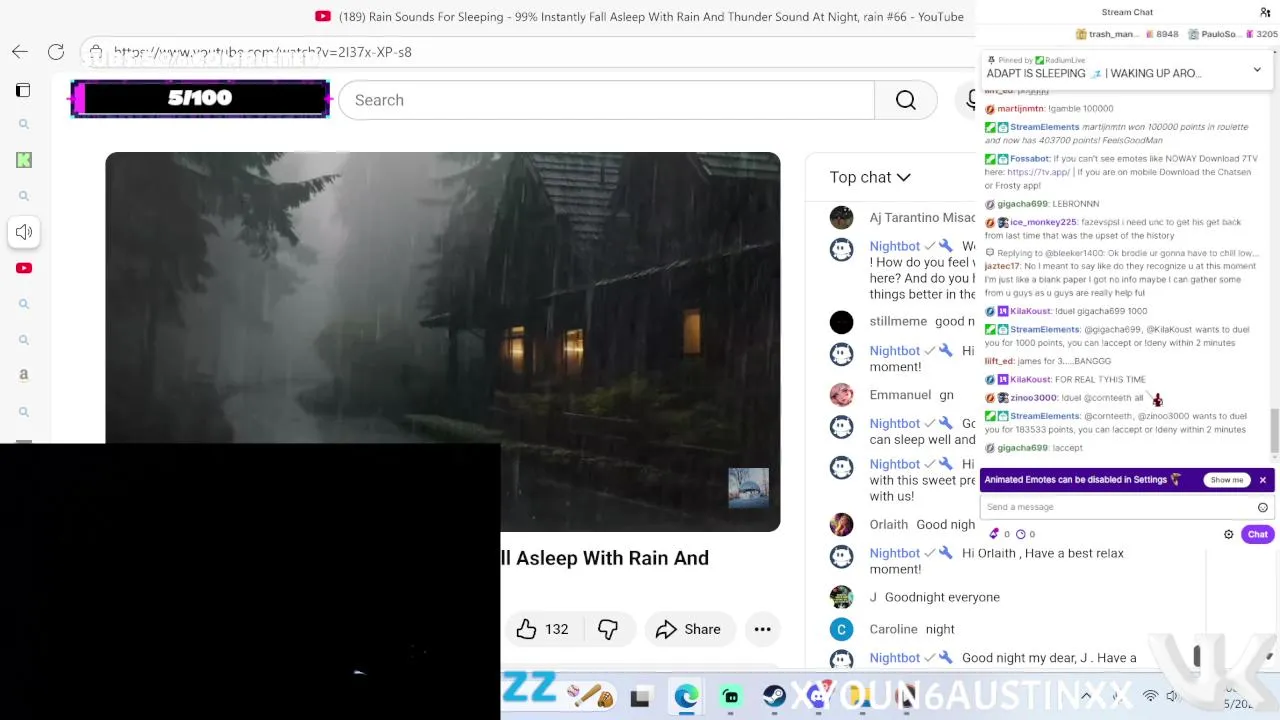Reload the YouTube page

point(56,52)
